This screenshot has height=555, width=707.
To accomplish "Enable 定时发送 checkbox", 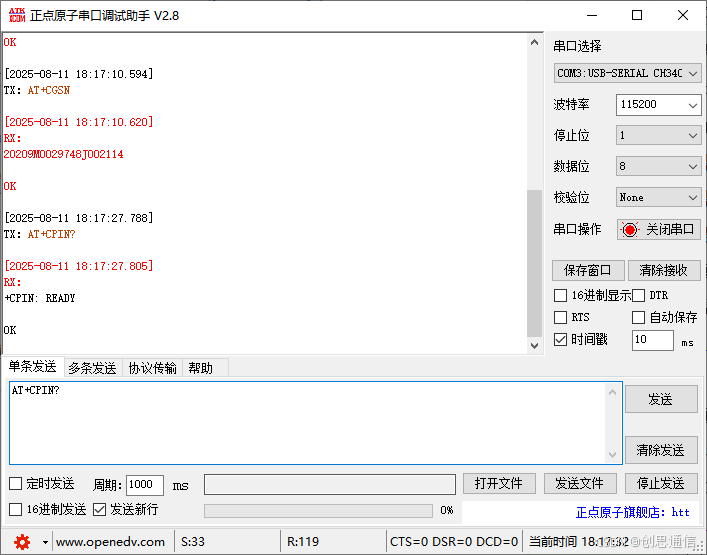I will point(16,484).
